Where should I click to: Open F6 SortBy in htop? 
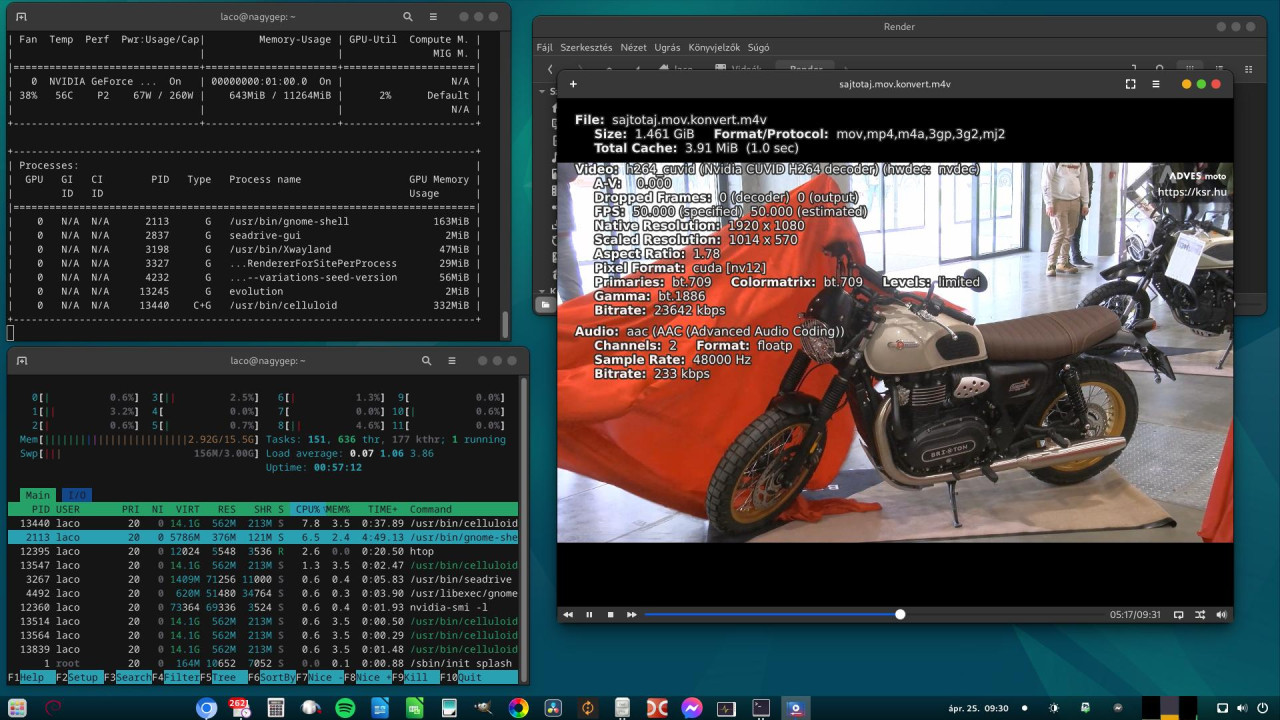click(272, 677)
